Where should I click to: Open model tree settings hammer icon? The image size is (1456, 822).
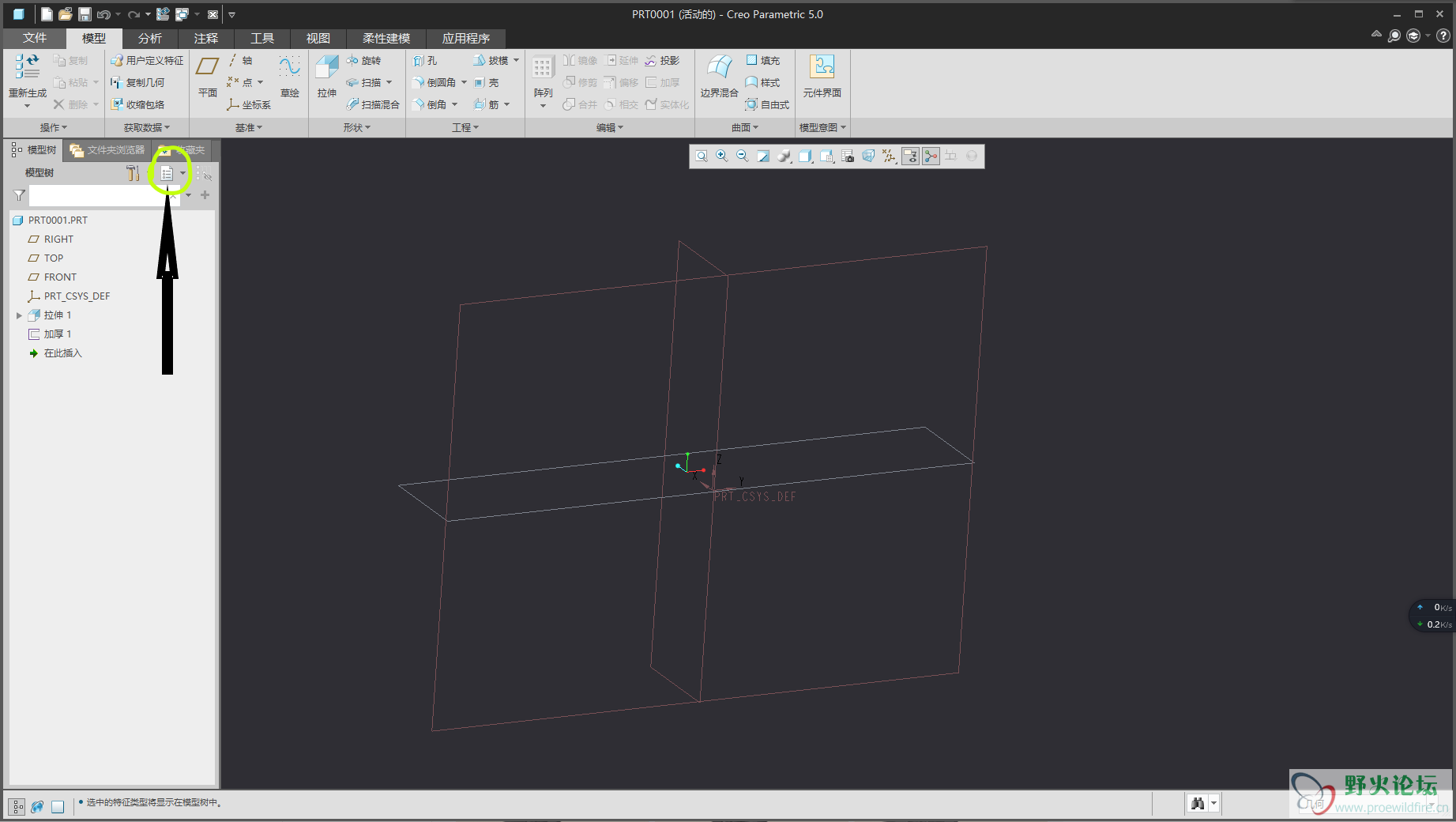(134, 173)
